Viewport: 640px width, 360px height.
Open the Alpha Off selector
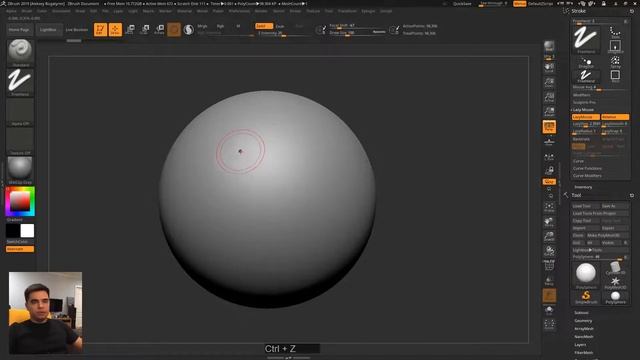click(20, 112)
